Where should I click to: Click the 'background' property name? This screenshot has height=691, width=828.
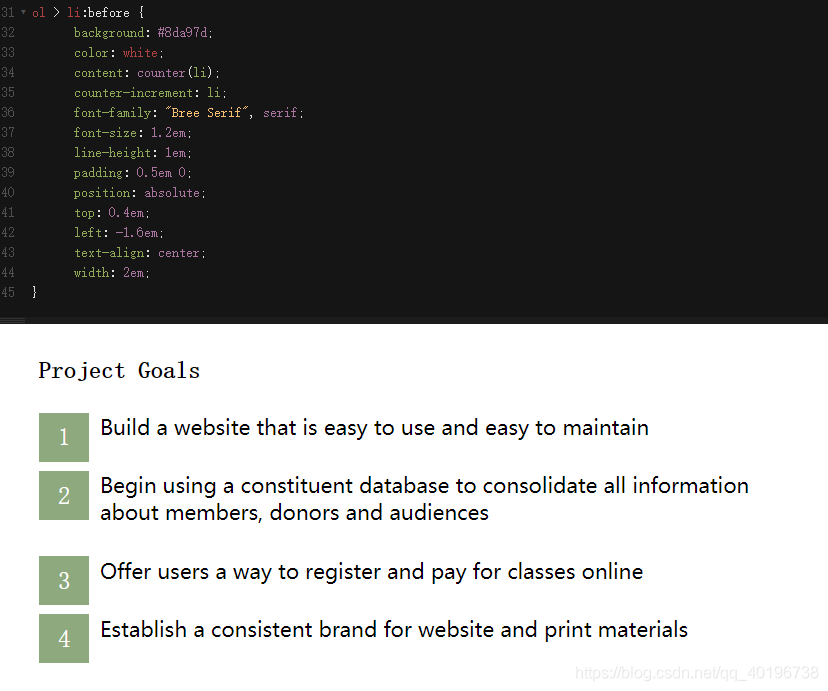pos(109,33)
